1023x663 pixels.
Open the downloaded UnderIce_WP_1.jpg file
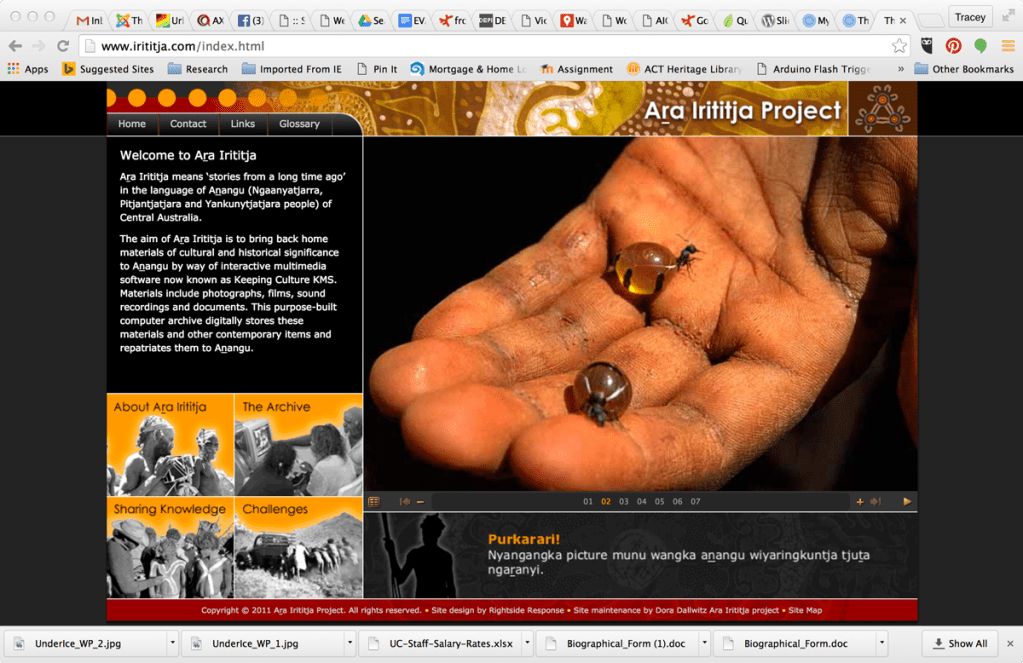(262, 644)
